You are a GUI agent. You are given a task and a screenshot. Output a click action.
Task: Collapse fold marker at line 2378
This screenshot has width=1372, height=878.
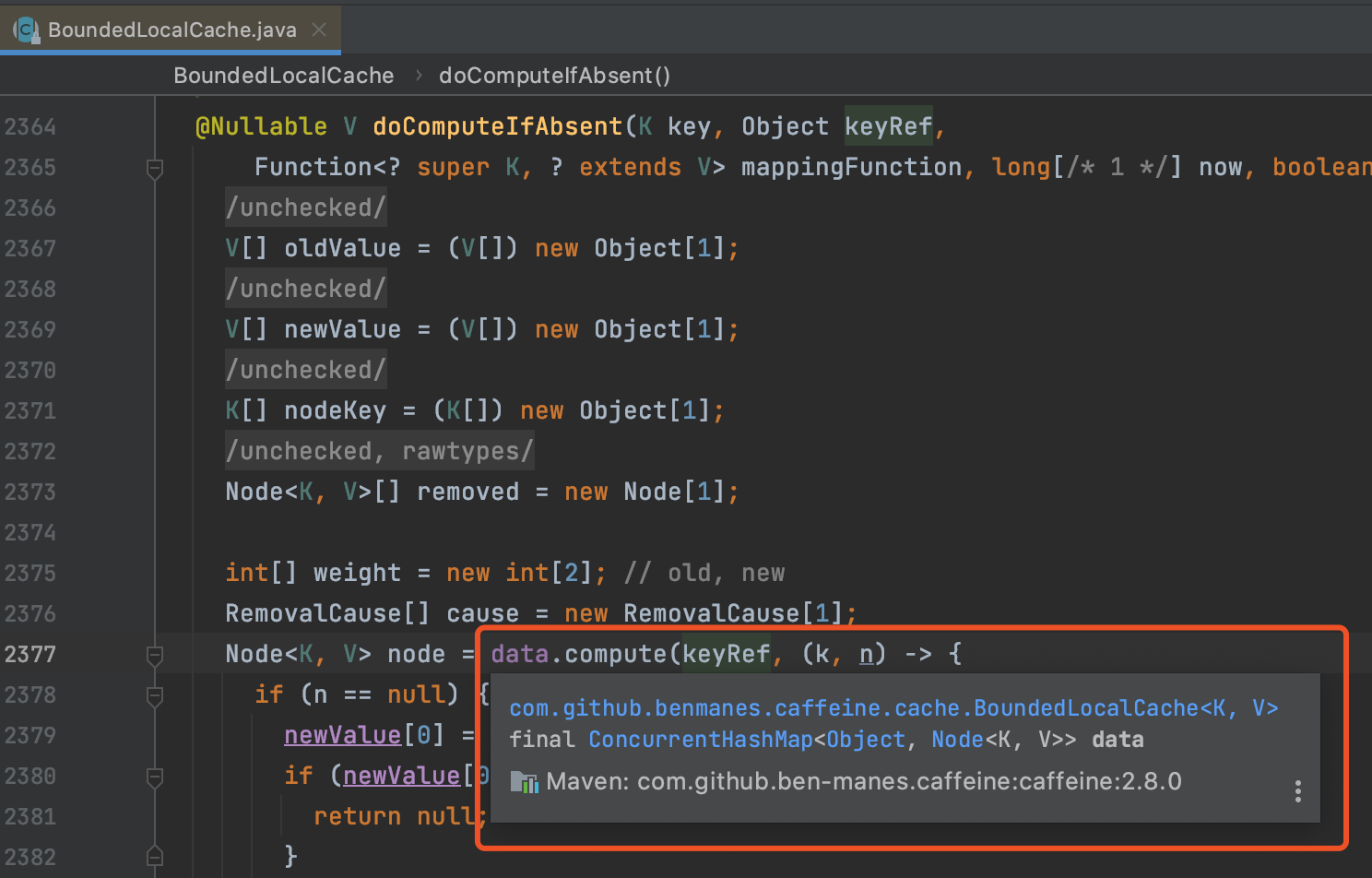tap(155, 695)
